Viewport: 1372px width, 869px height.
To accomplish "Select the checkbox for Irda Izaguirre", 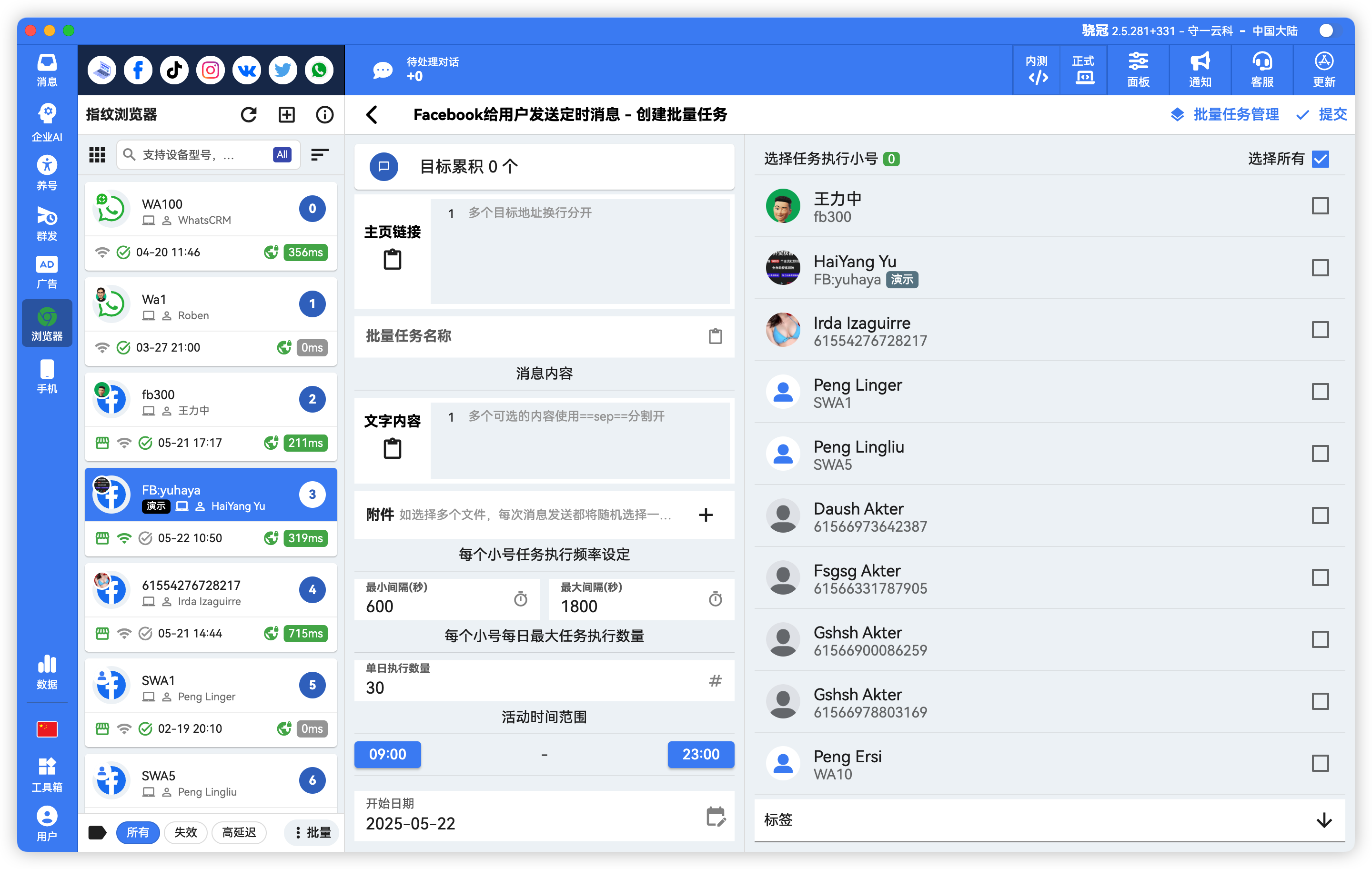I will pyautogui.click(x=1321, y=329).
